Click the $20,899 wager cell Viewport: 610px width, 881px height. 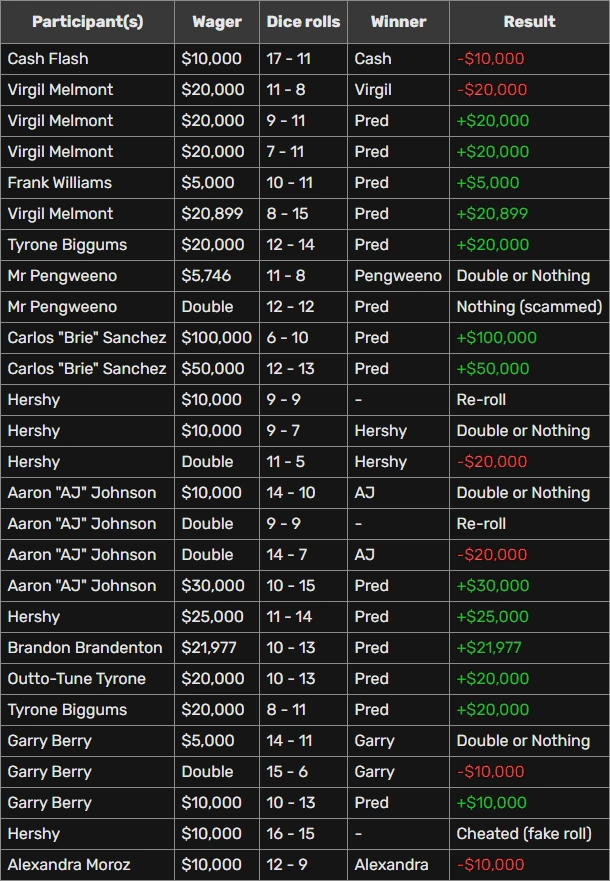[211, 214]
